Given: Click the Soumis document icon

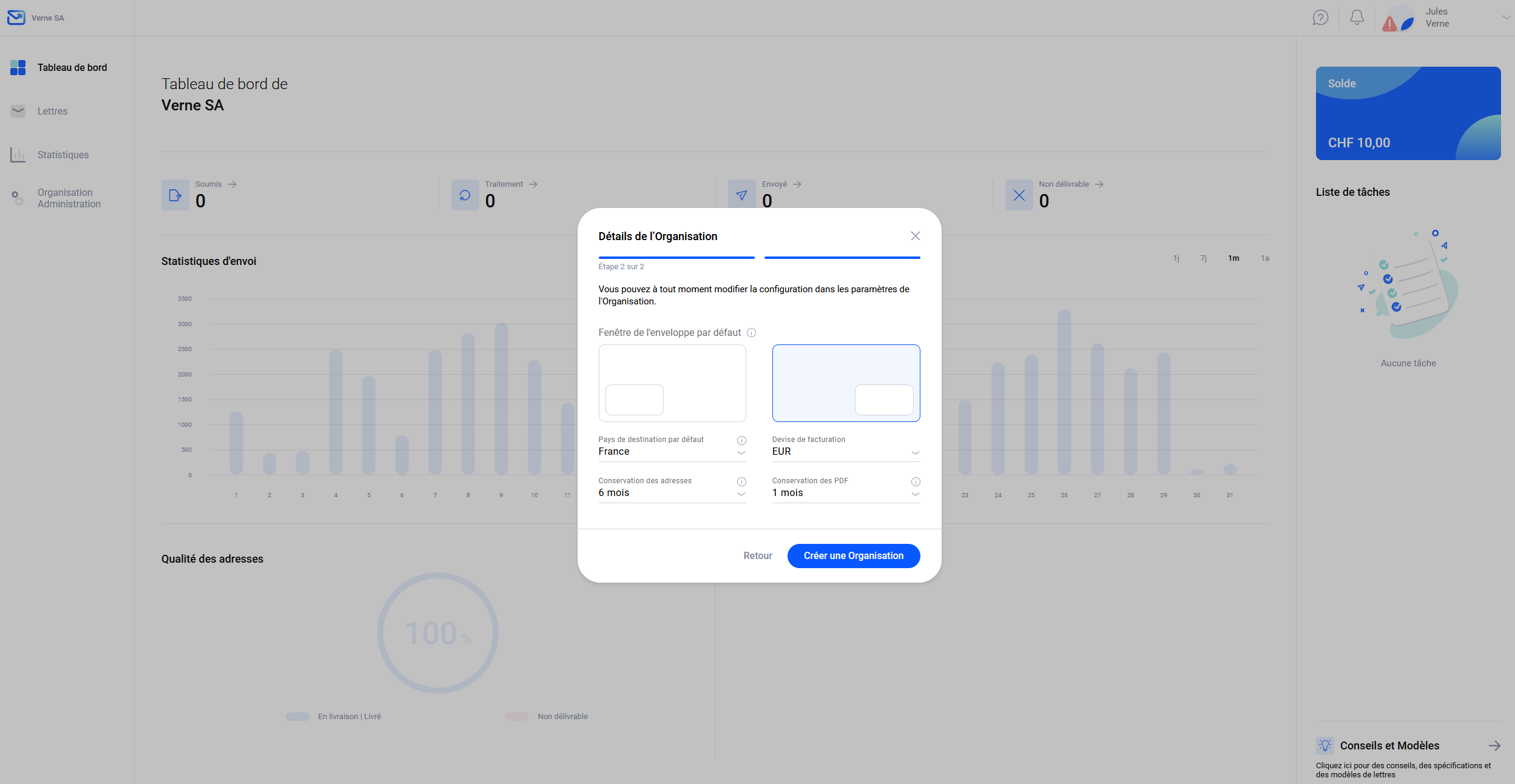Looking at the screenshot, I should click(x=175, y=195).
